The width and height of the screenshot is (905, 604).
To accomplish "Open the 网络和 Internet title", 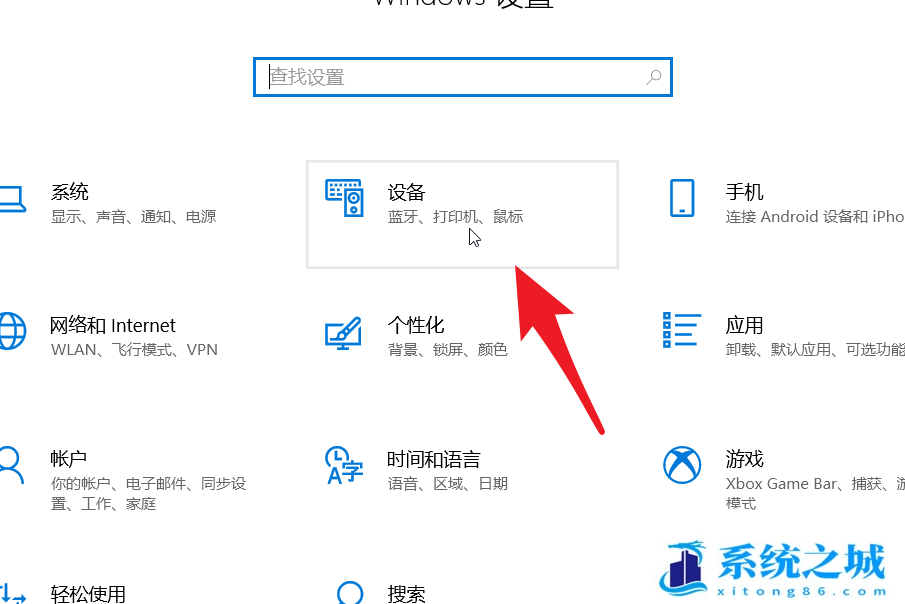I will 113,325.
